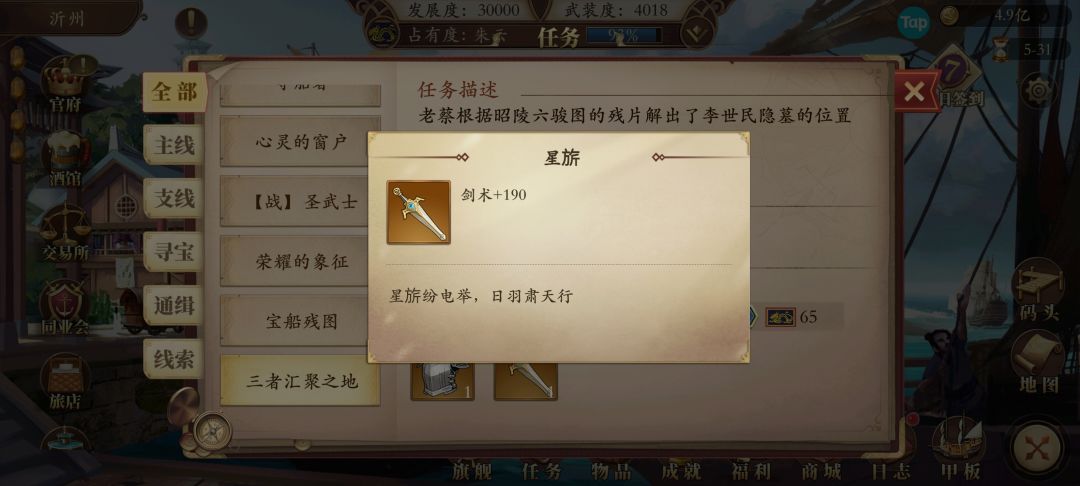Click the settings gear icon
Image resolution: width=1080 pixels, height=486 pixels.
pyautogui.click(x=1039, y=90)
